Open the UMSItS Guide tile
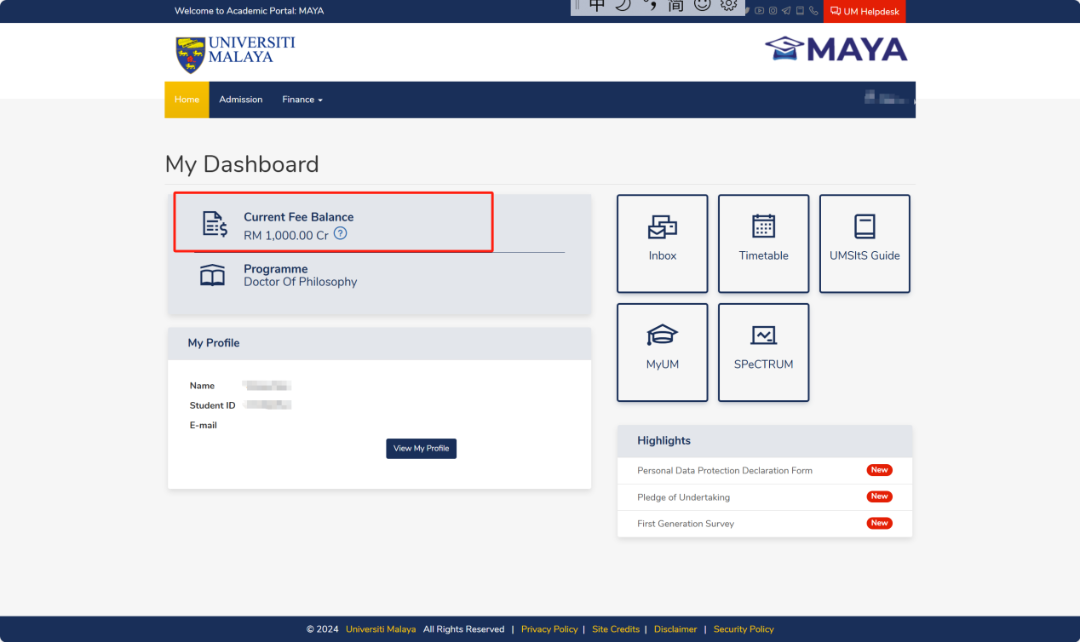 click(864, 244)
